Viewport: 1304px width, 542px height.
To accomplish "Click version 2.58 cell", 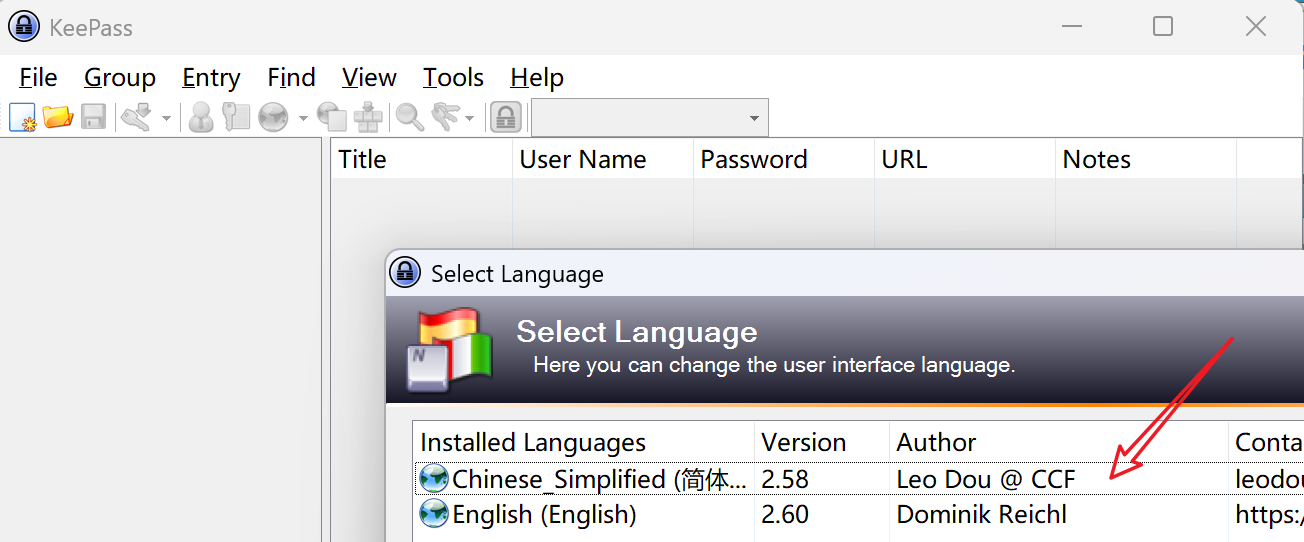I will click(x=785, y=479).
